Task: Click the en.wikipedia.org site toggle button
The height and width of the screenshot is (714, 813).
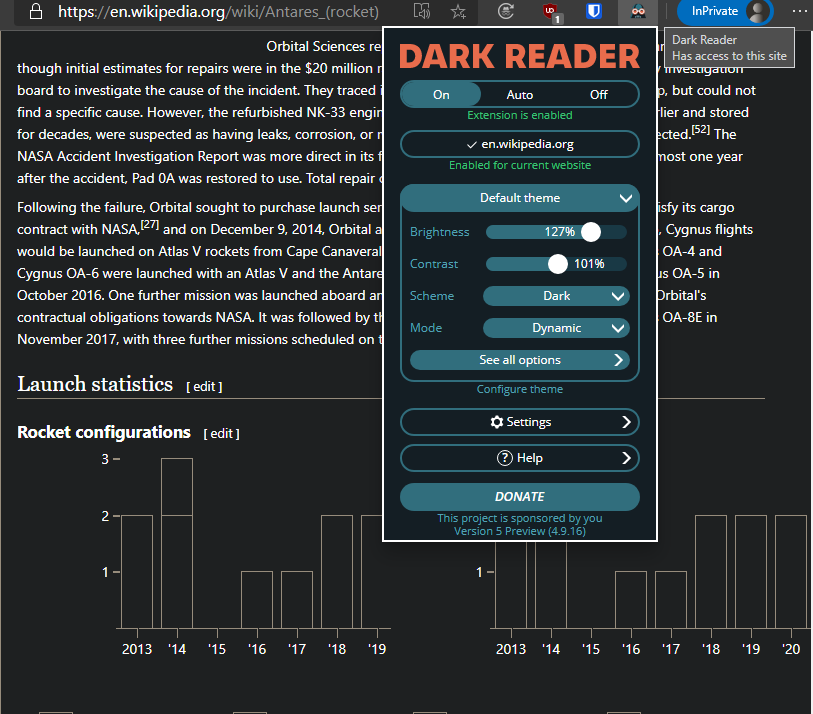Action: [519, 144]
